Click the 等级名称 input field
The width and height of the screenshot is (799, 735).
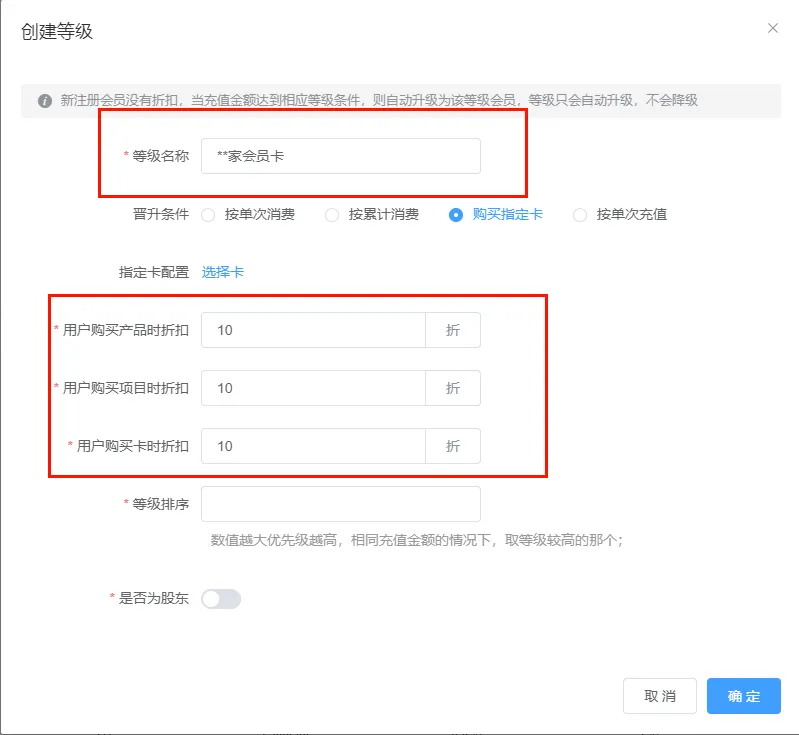[x=340, y=156]
